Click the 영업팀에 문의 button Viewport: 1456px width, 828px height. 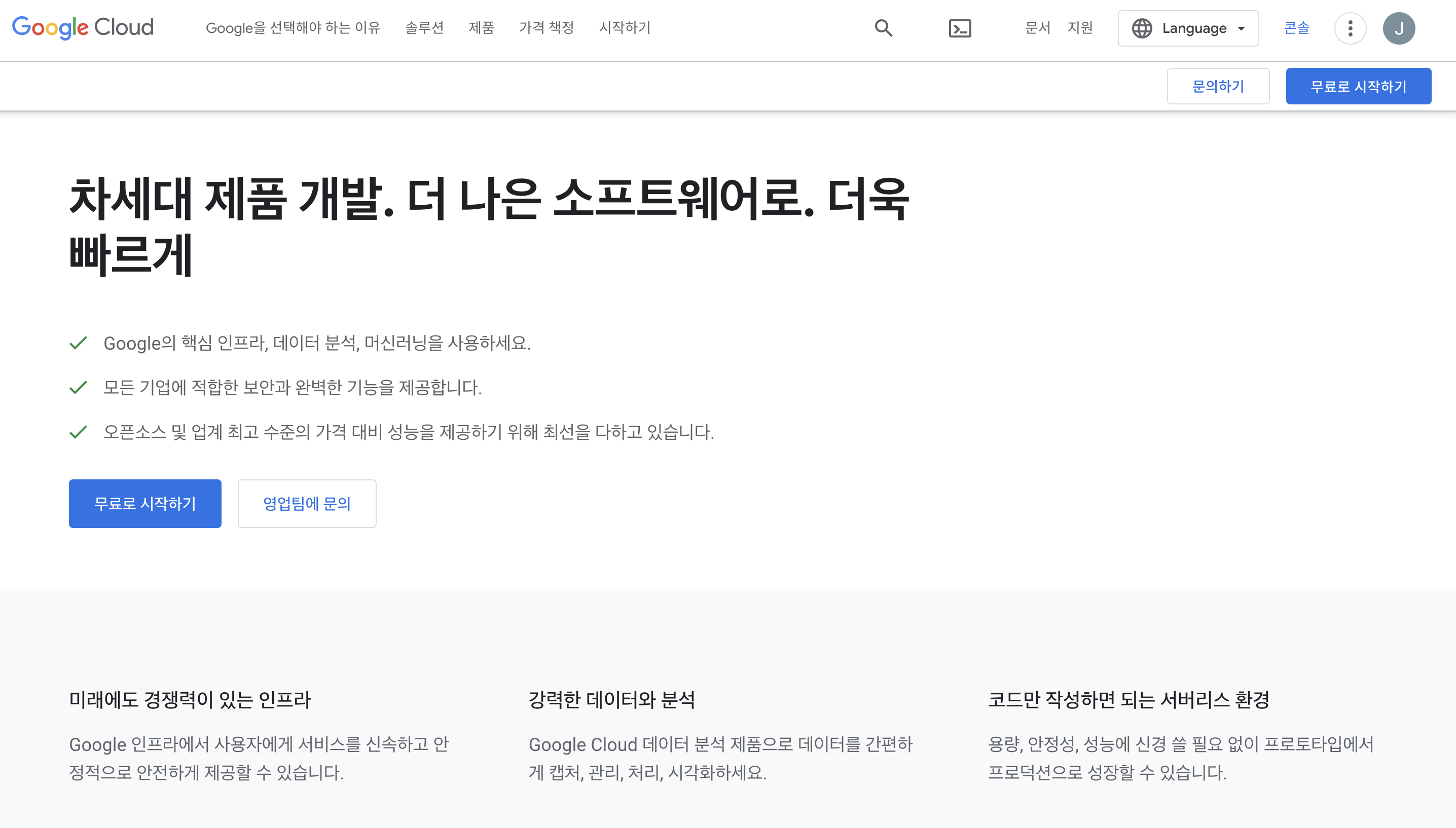point(307,503)
